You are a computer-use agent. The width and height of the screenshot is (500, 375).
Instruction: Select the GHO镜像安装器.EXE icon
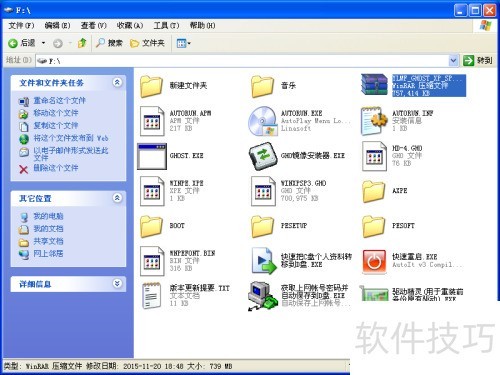263,156
